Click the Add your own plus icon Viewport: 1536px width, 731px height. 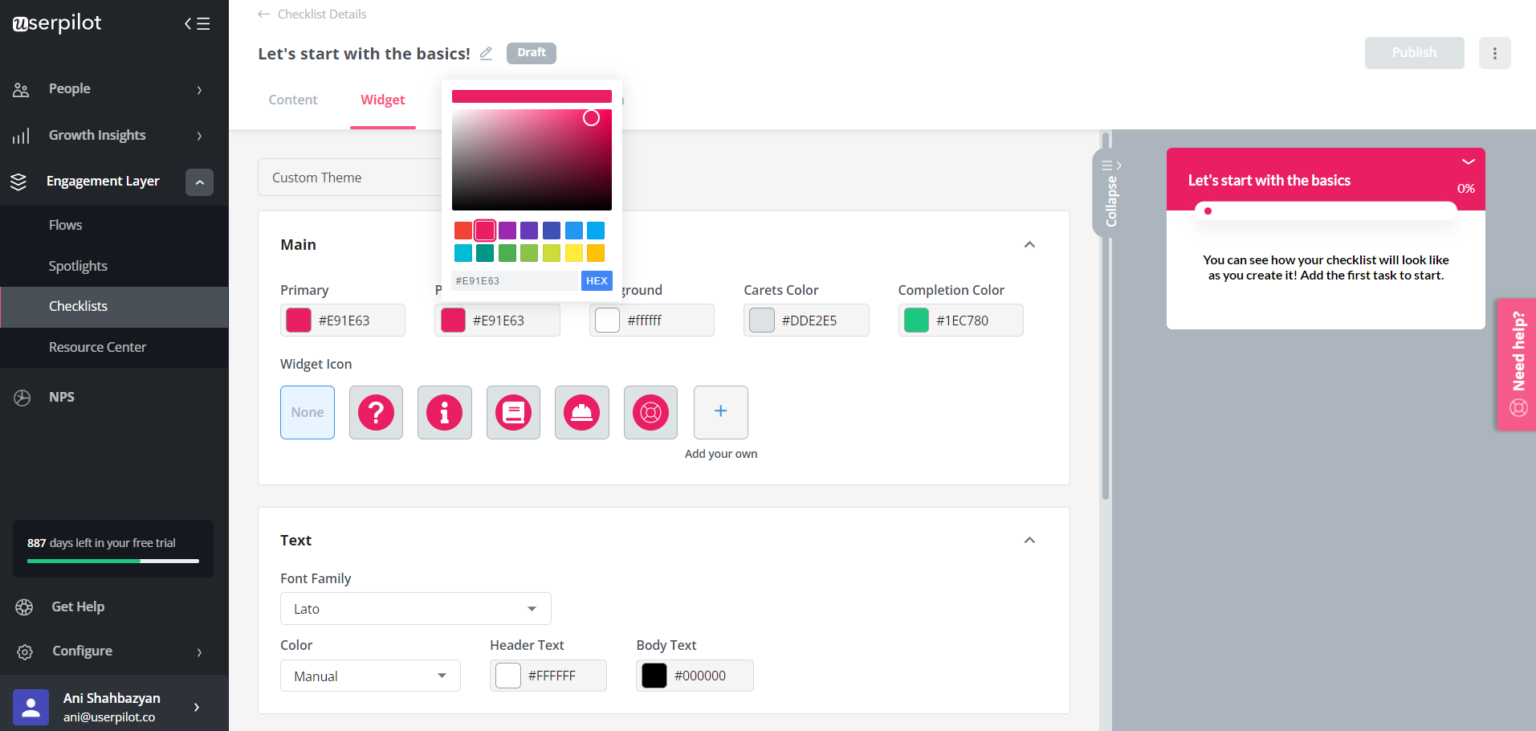click(x=720, y=412)
